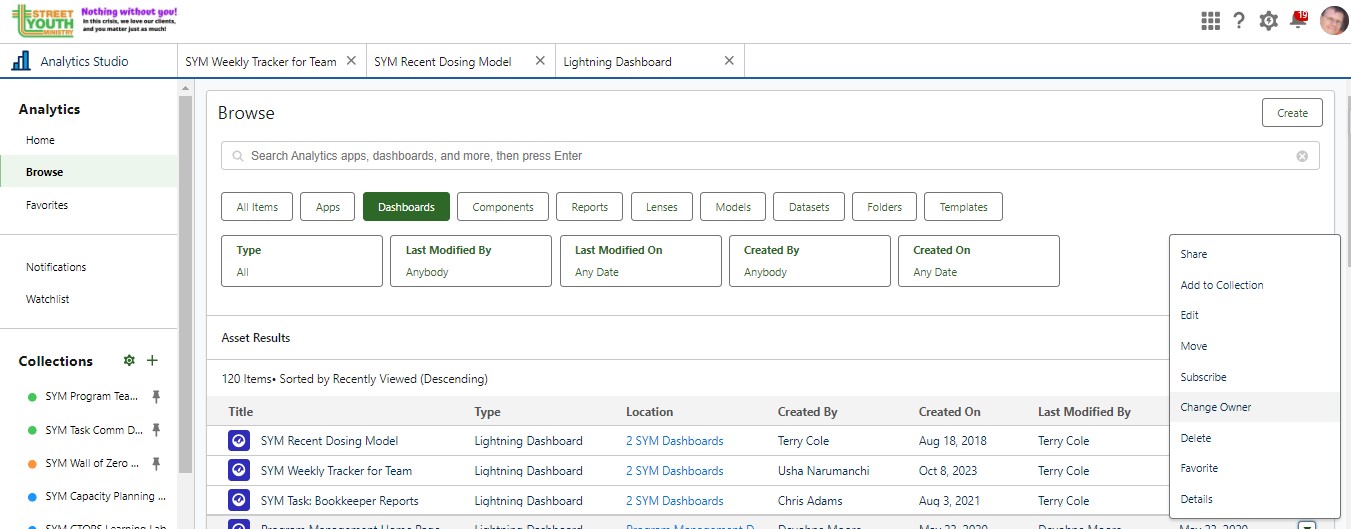Viewport: 1351px width, 529px height.
Task: Open the notifications bell icon
Action: 1299,19
